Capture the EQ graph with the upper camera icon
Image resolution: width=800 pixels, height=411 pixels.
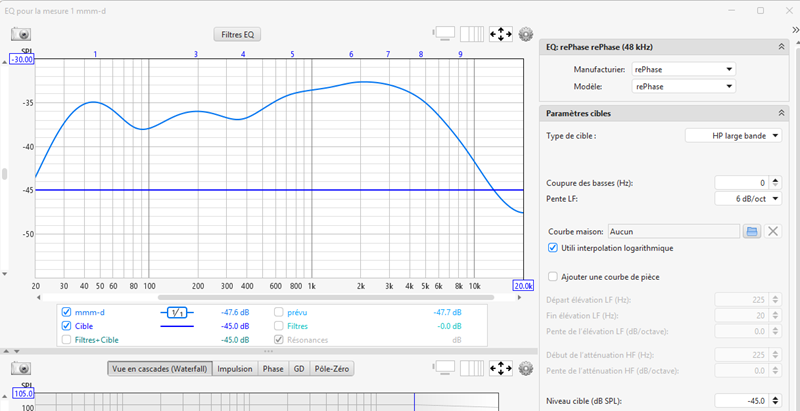tap(21, 34)
